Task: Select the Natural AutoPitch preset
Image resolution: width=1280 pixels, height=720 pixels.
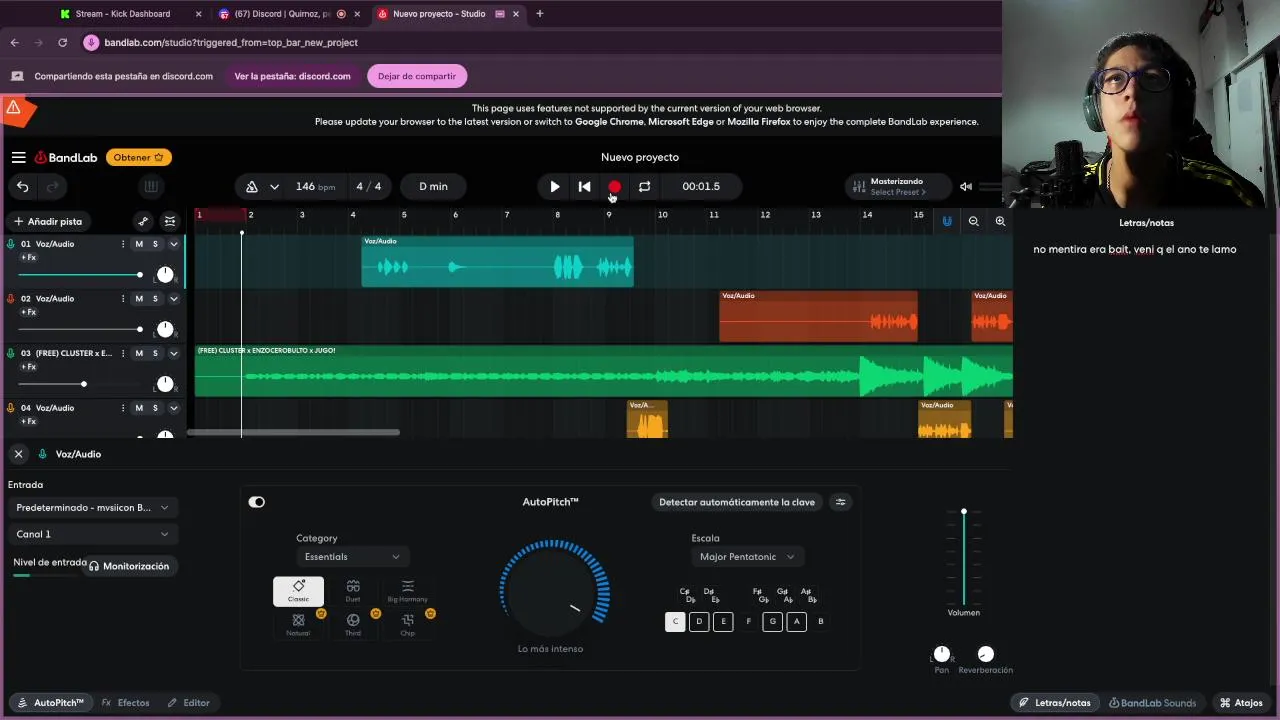Action: point(298,625)
